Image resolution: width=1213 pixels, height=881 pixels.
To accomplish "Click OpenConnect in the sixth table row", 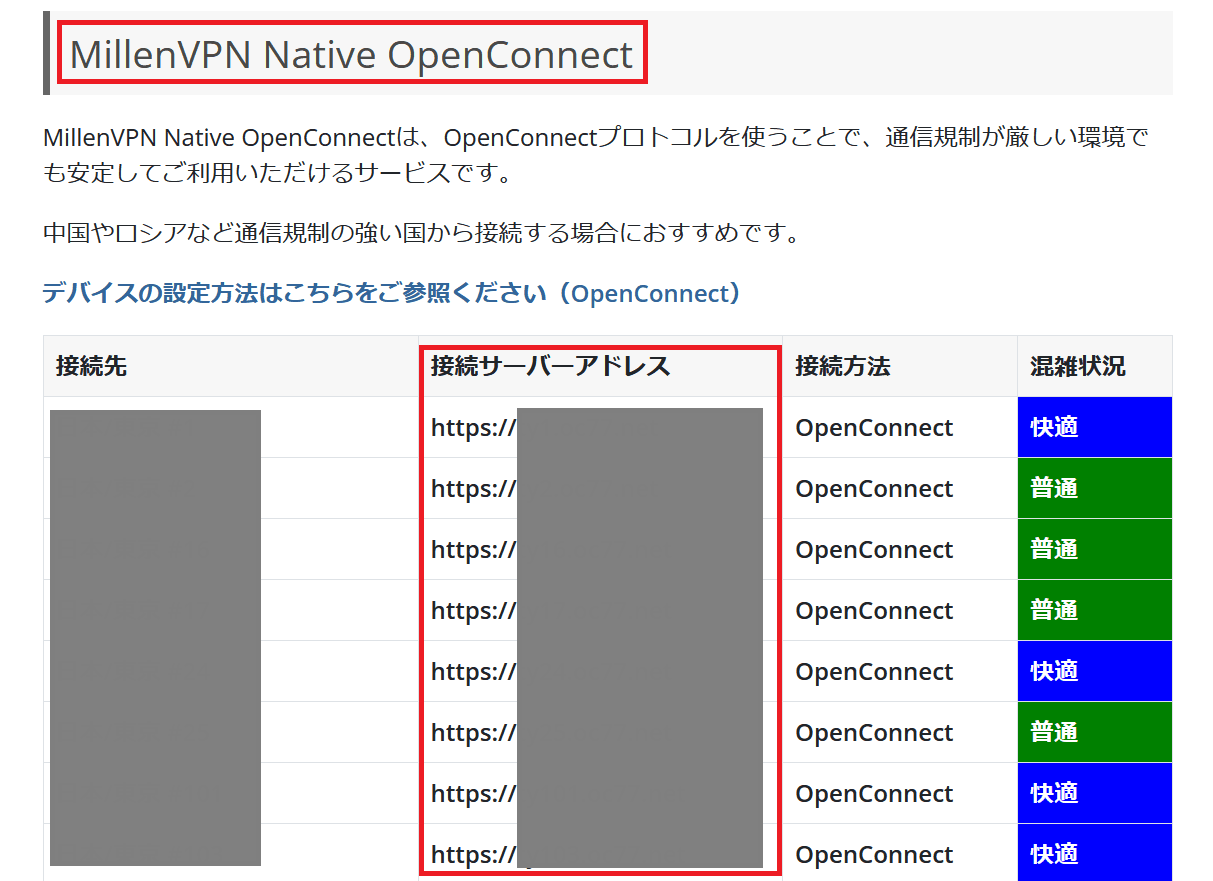I will click(x=874, y=733).
